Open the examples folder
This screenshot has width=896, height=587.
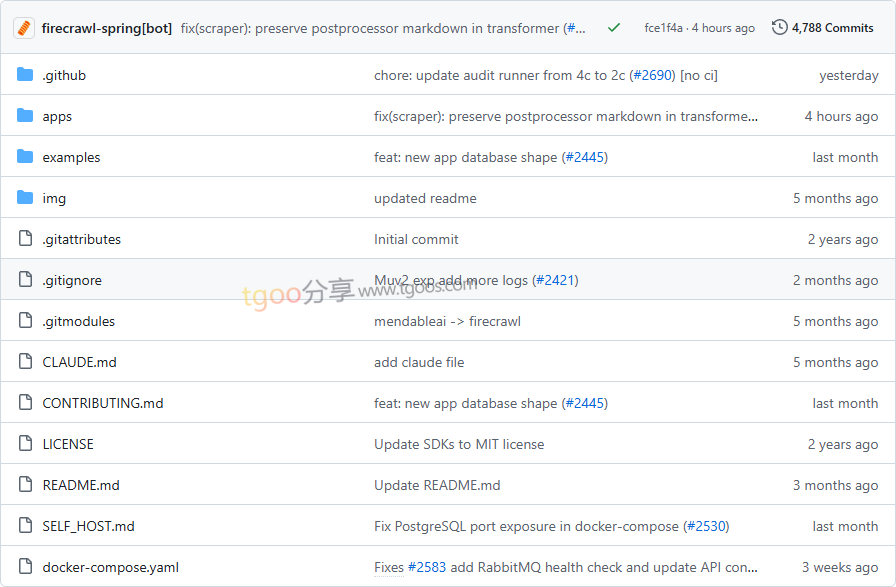click(71, 157)
